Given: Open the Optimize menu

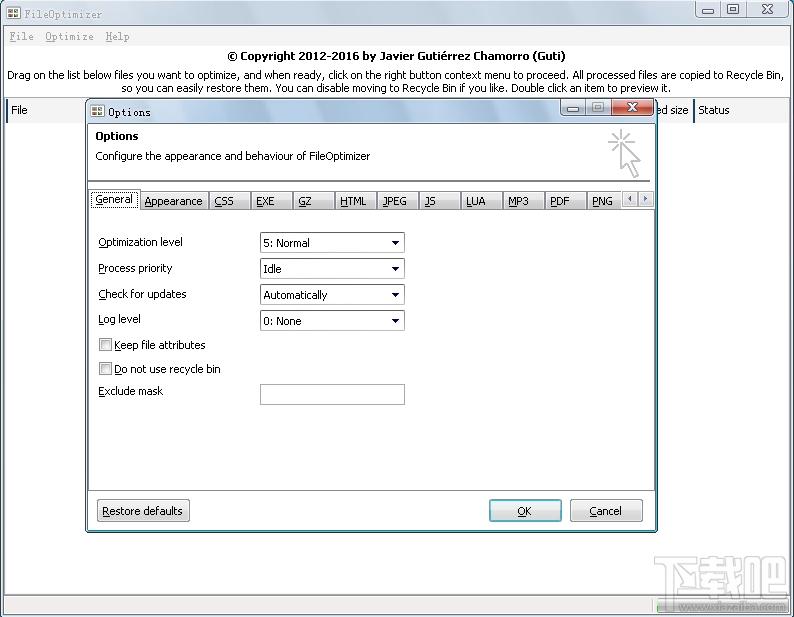Looking at the screenshot, I should (x=69, y=36).
